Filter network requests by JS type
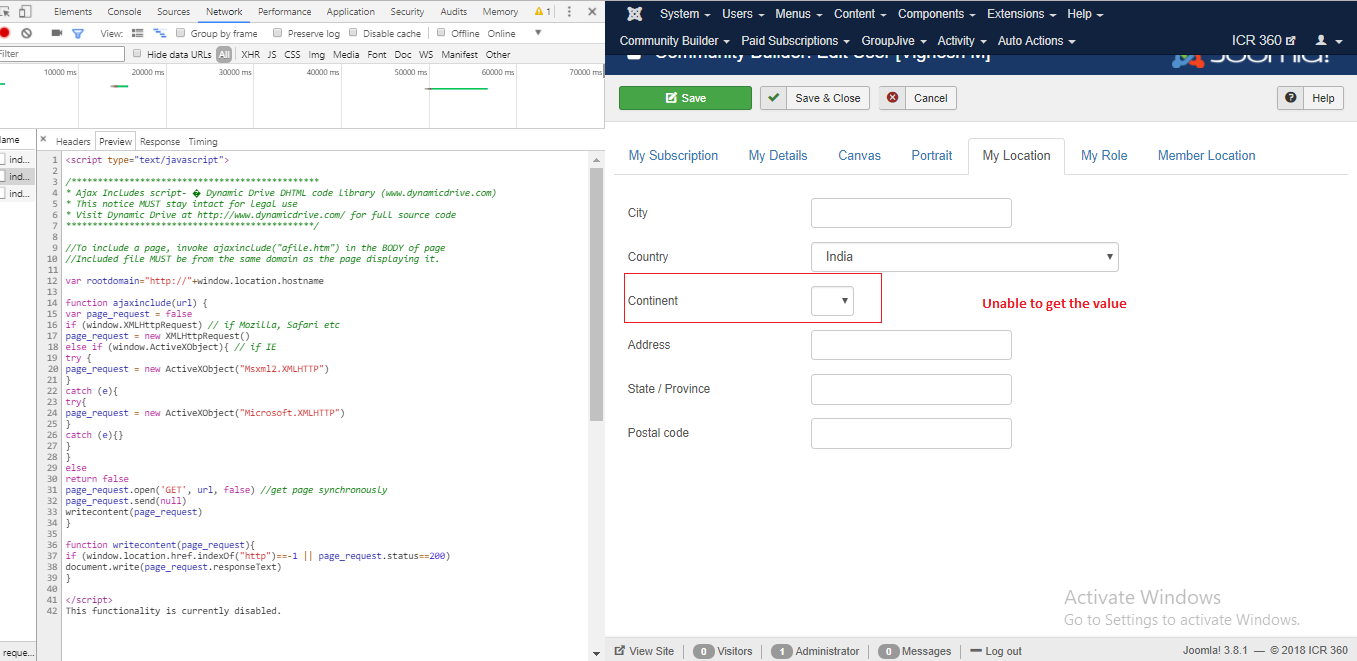The height and width of the screenshot is (661, 1357). (x=272, y=54)
